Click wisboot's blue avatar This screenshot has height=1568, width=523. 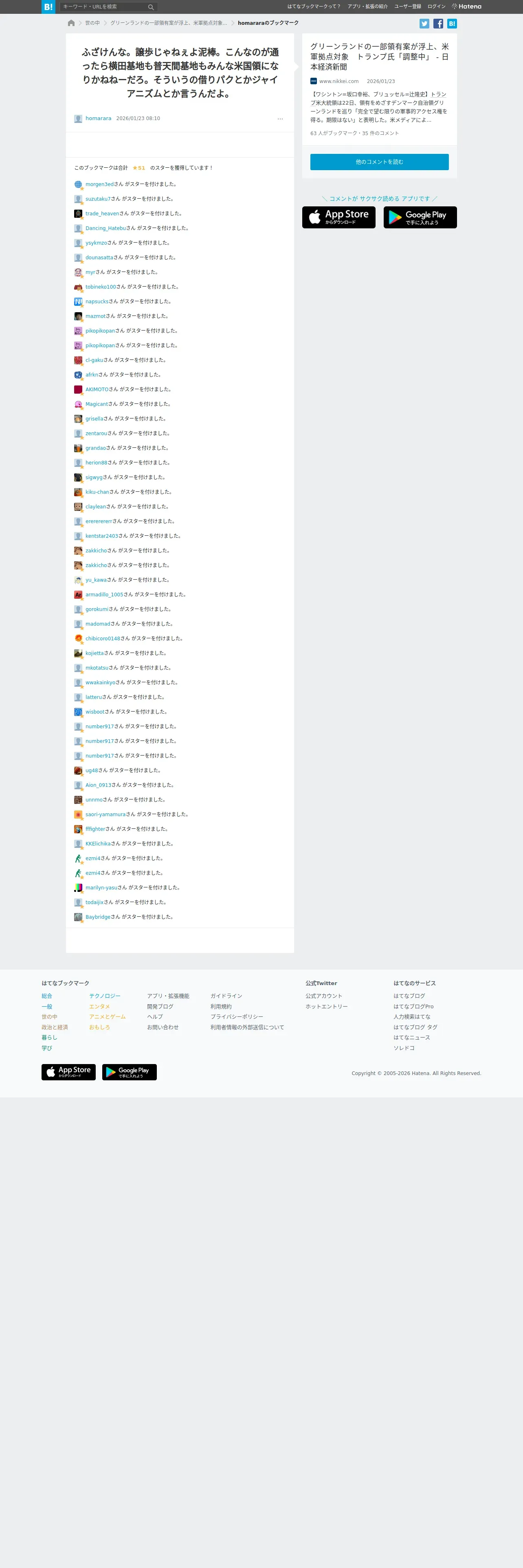78,712
